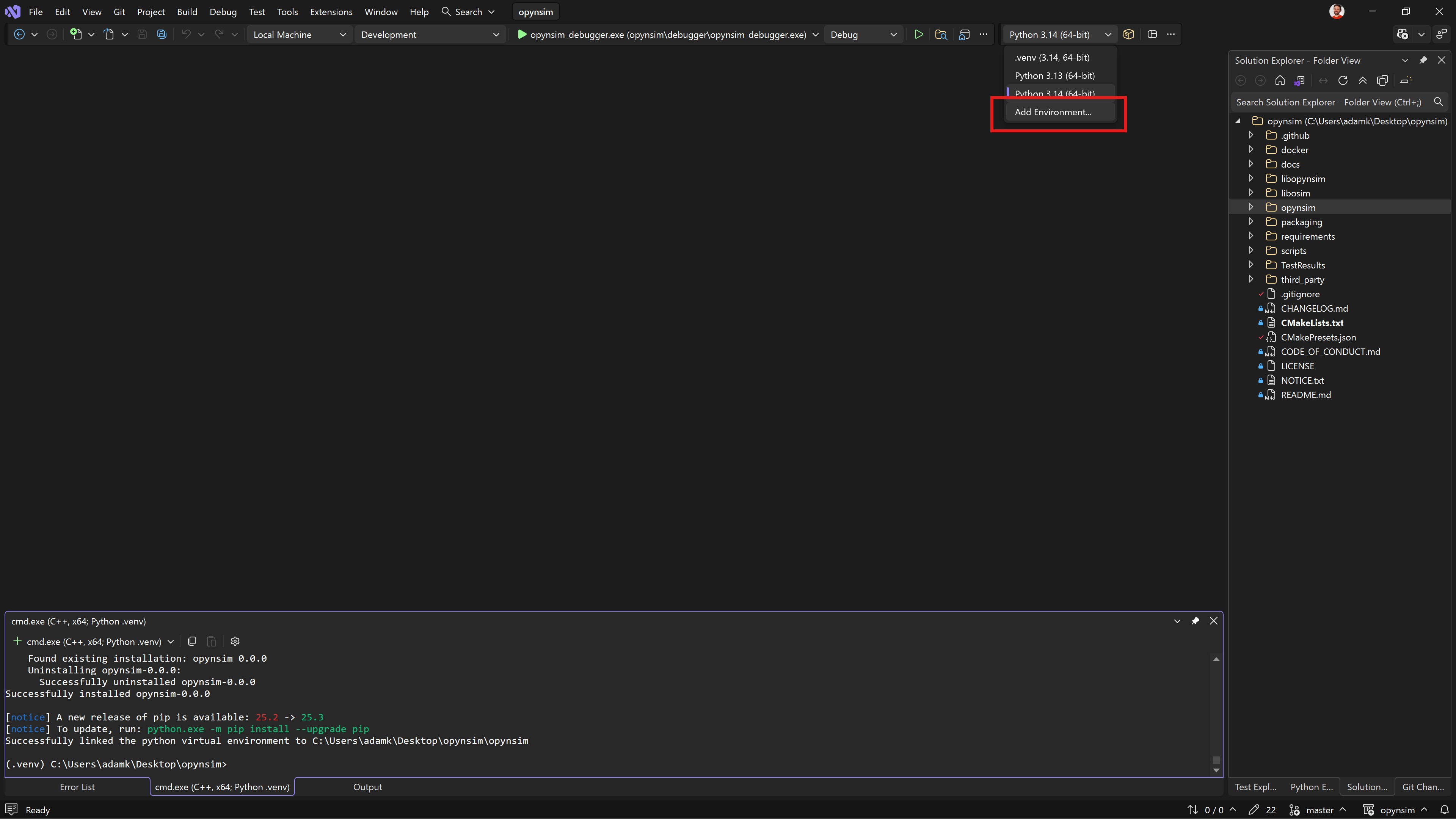Open the Development configuration dropdown
This screenshot has width=1456, height=819.
430,35
